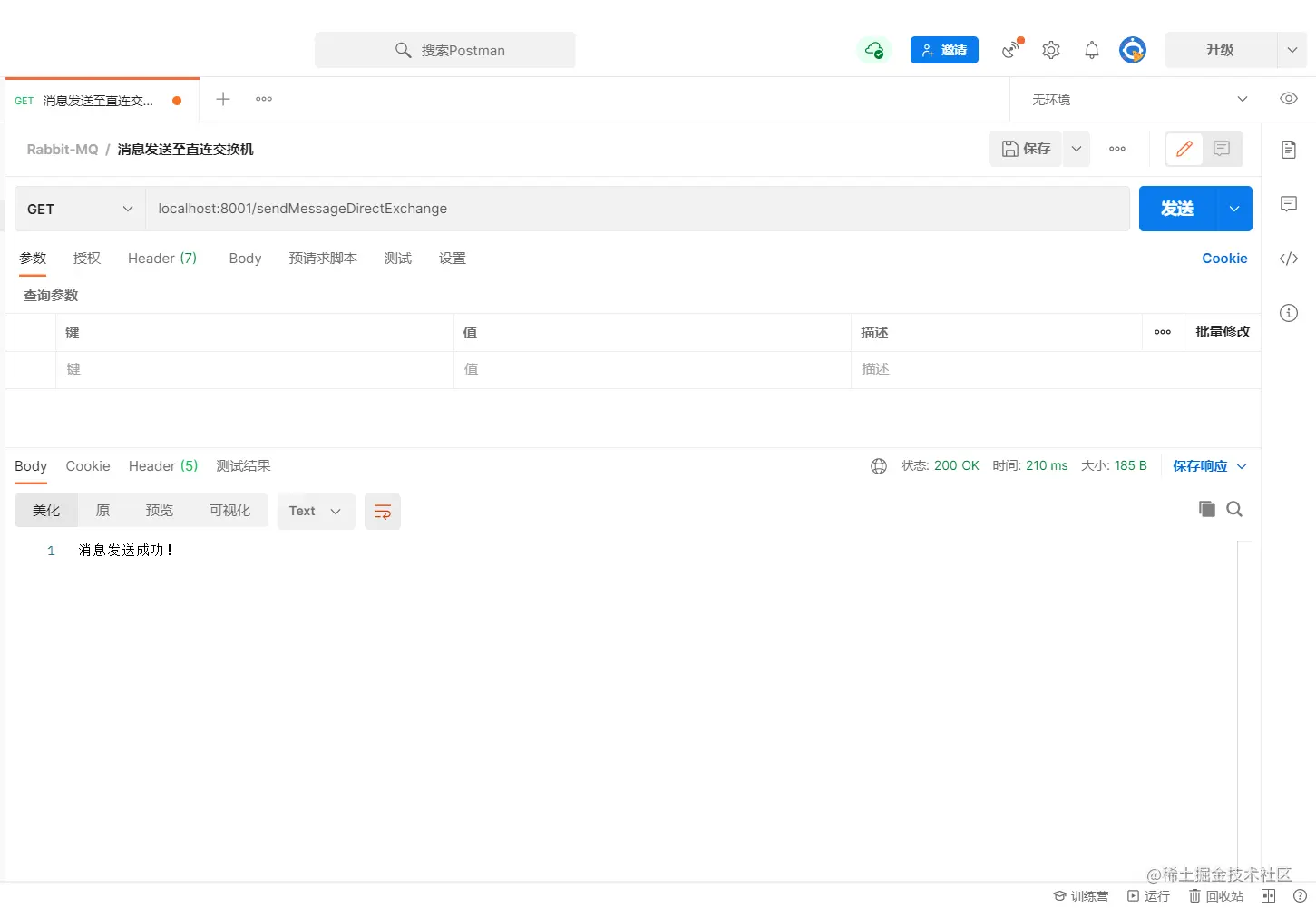Toggle line wrap icon in response
1316x908 pixels.
click(x=383, y=512)
